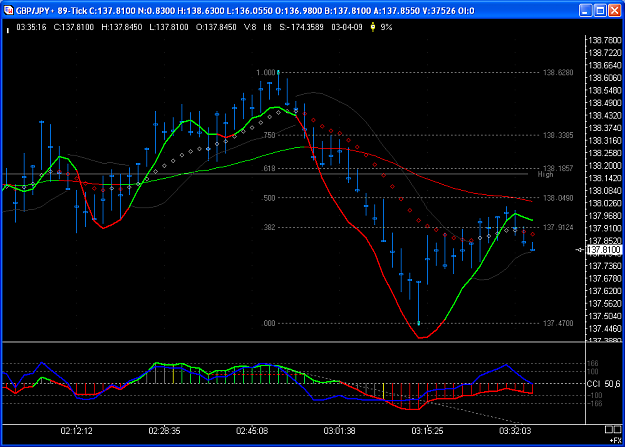
Task: Click the 138.6060 price axis label
Action: 605,78
